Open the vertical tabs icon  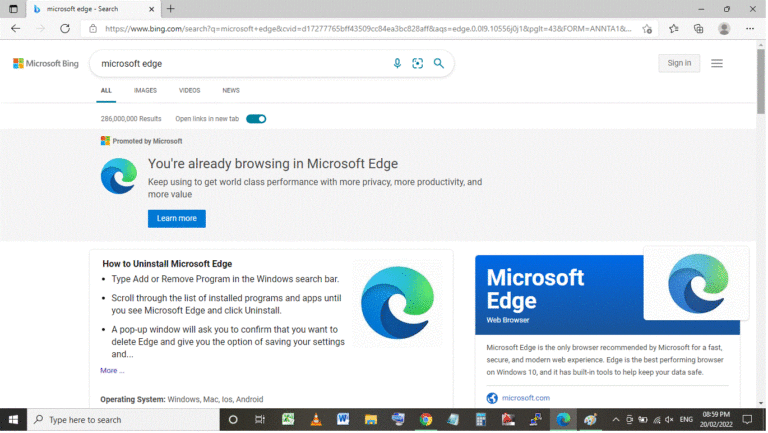click(x=13, y=9)
